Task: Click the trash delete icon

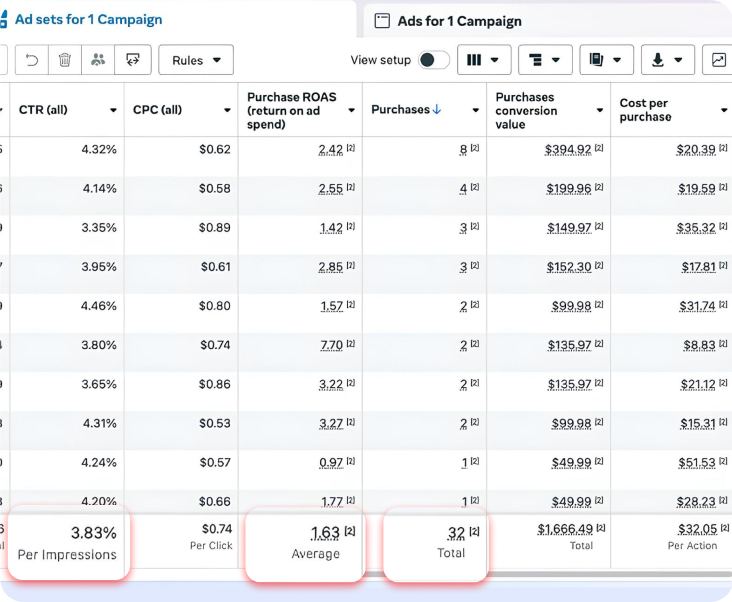Action: click(x=65, y=60)
